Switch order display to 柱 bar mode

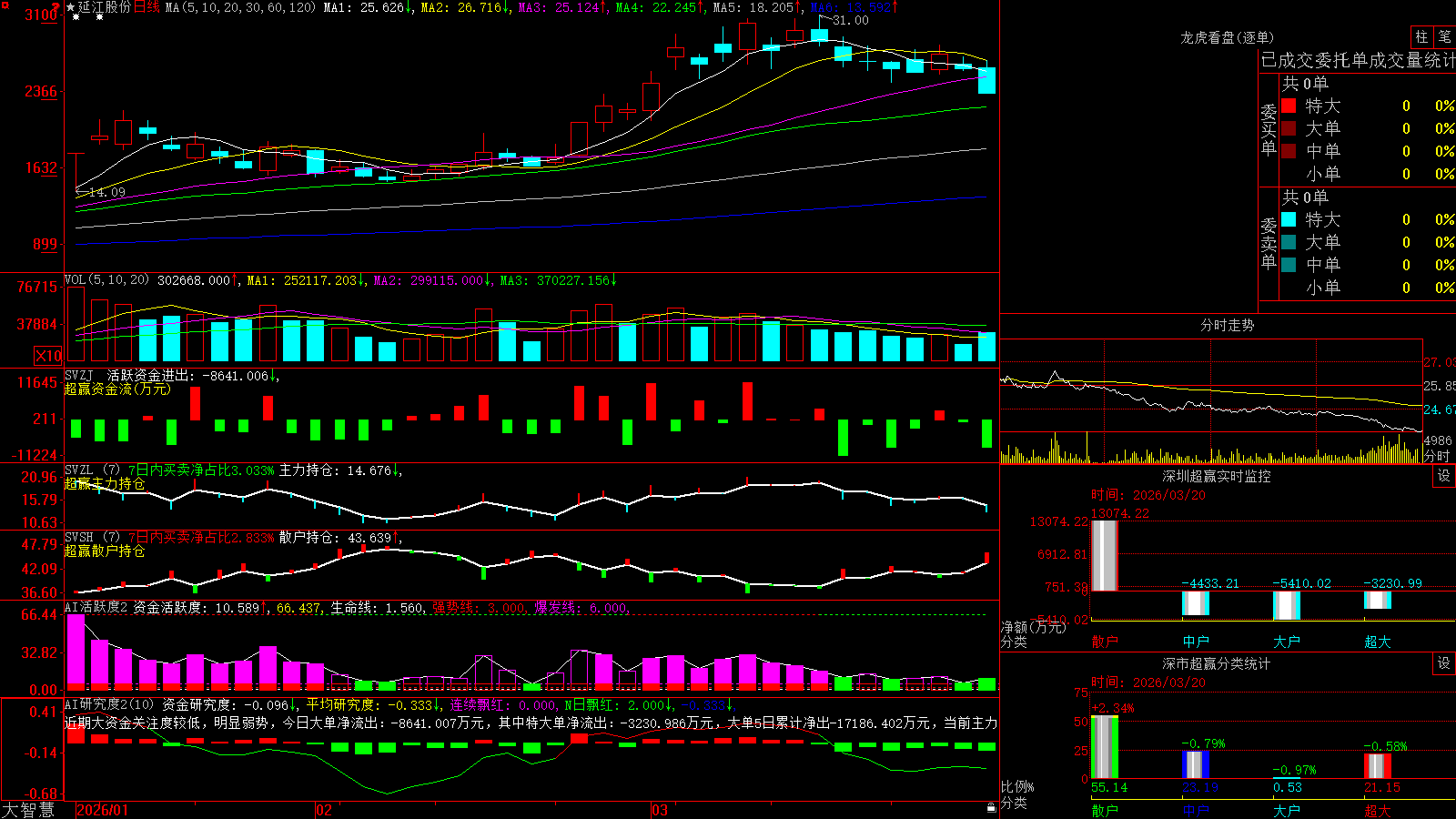click(1421, 37)
